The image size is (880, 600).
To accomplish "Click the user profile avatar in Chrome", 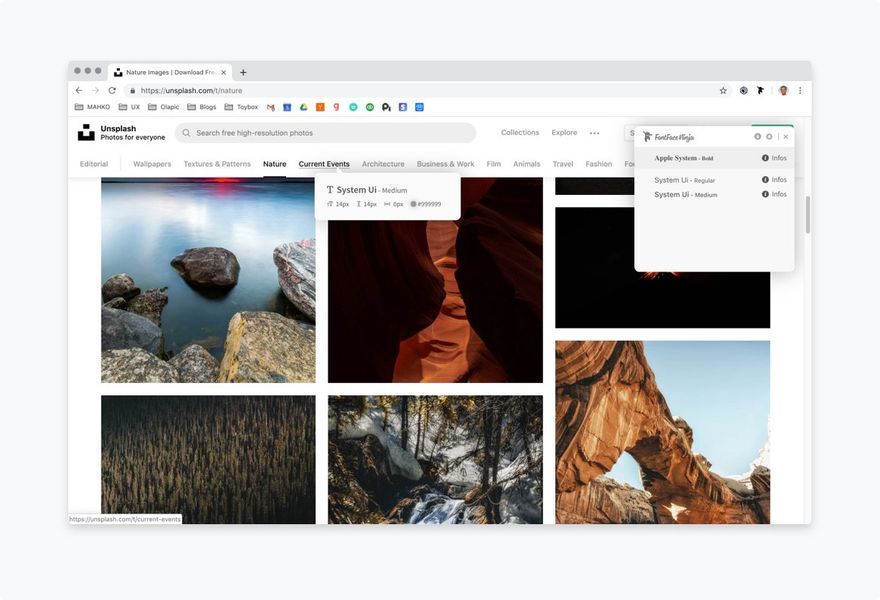I will (x=783, y=90).
